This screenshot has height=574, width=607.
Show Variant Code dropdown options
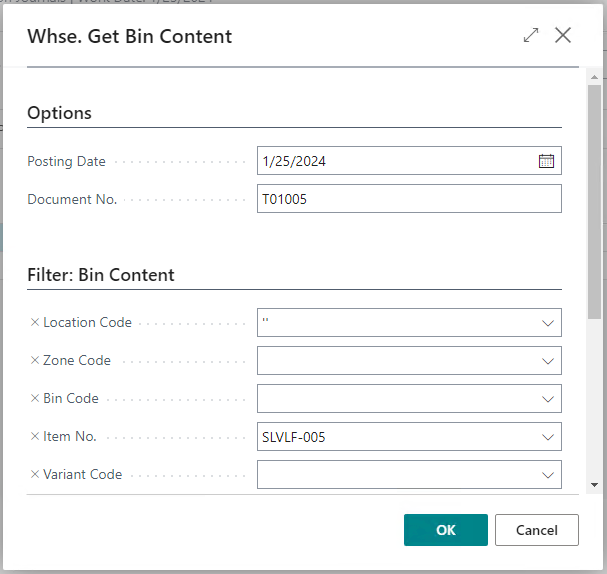point(547,475)
